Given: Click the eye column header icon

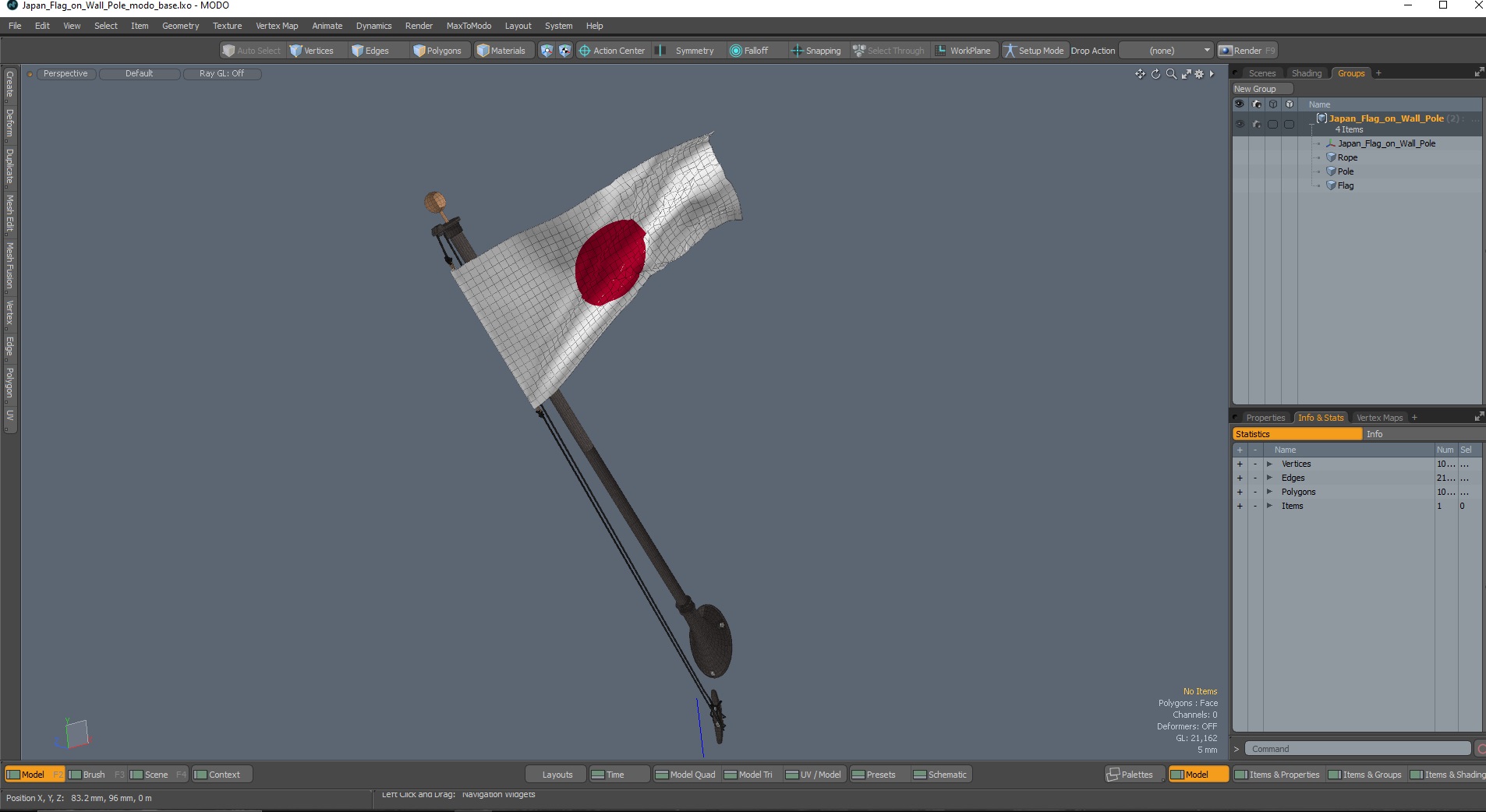Looking at the screenshot, I should click(1240, 104).
